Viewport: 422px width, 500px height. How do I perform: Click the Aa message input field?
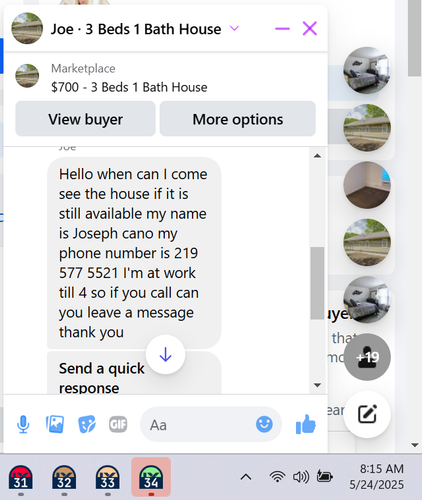pos(198,424)
